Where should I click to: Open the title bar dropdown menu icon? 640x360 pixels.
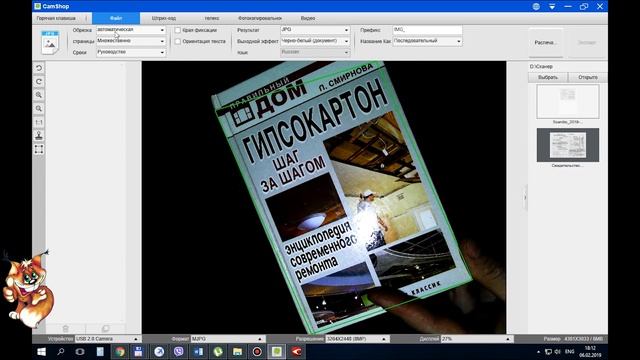tap(552, 6)
